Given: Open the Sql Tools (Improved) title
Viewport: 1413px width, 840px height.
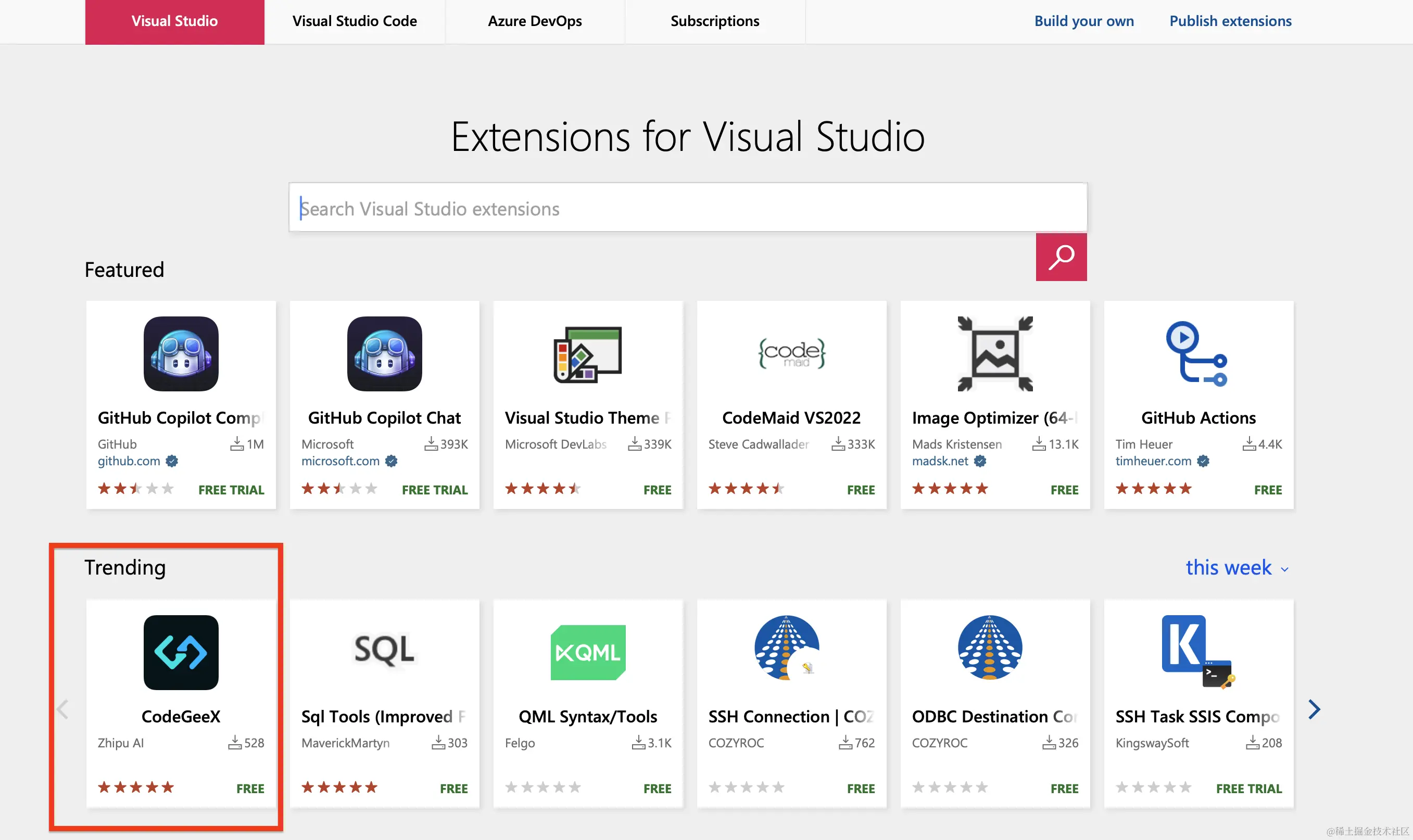Looking at the screenshot, I should 384,717.
